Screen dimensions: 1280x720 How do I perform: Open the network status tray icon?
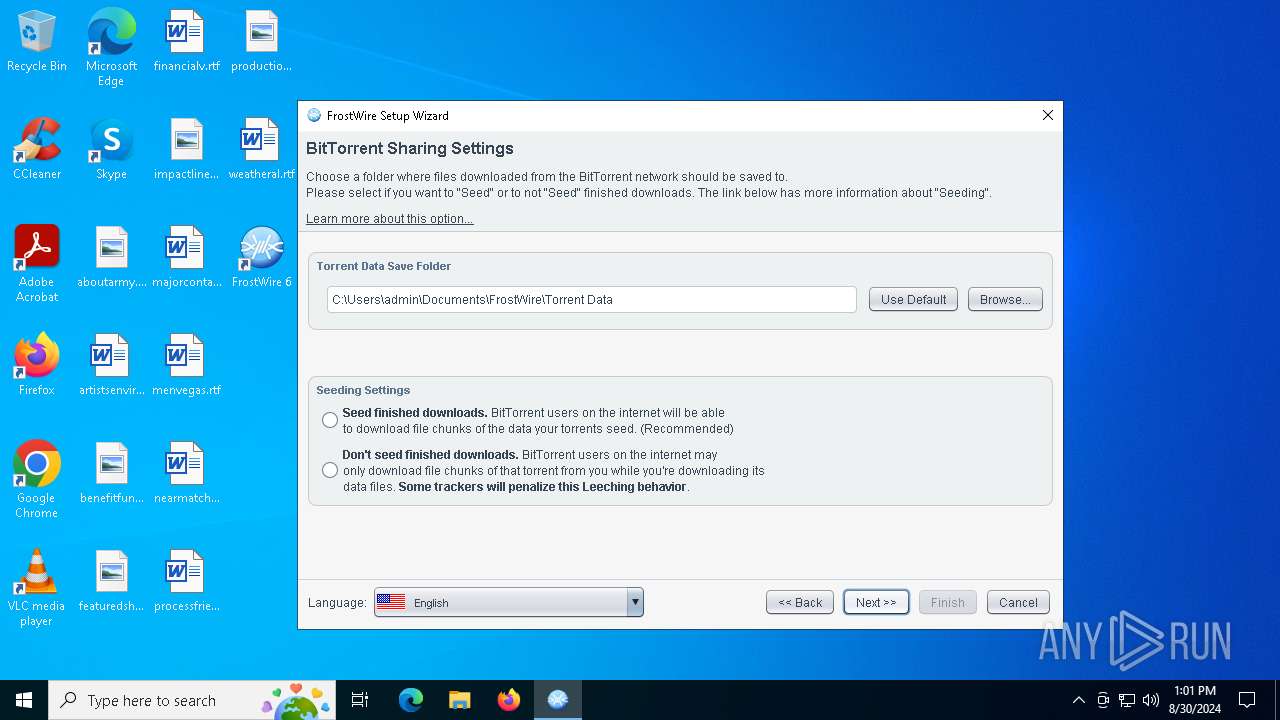click(x=1127, y=700)
